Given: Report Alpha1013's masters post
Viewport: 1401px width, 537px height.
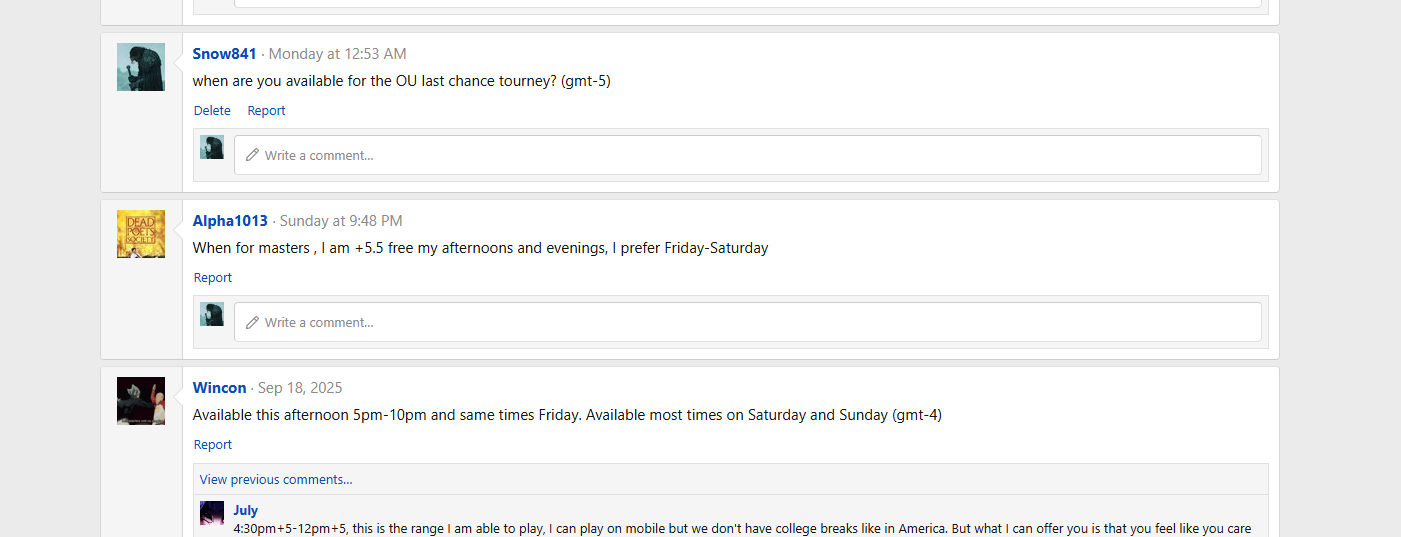Looking at the screenshot, I should tap(213, 278).
